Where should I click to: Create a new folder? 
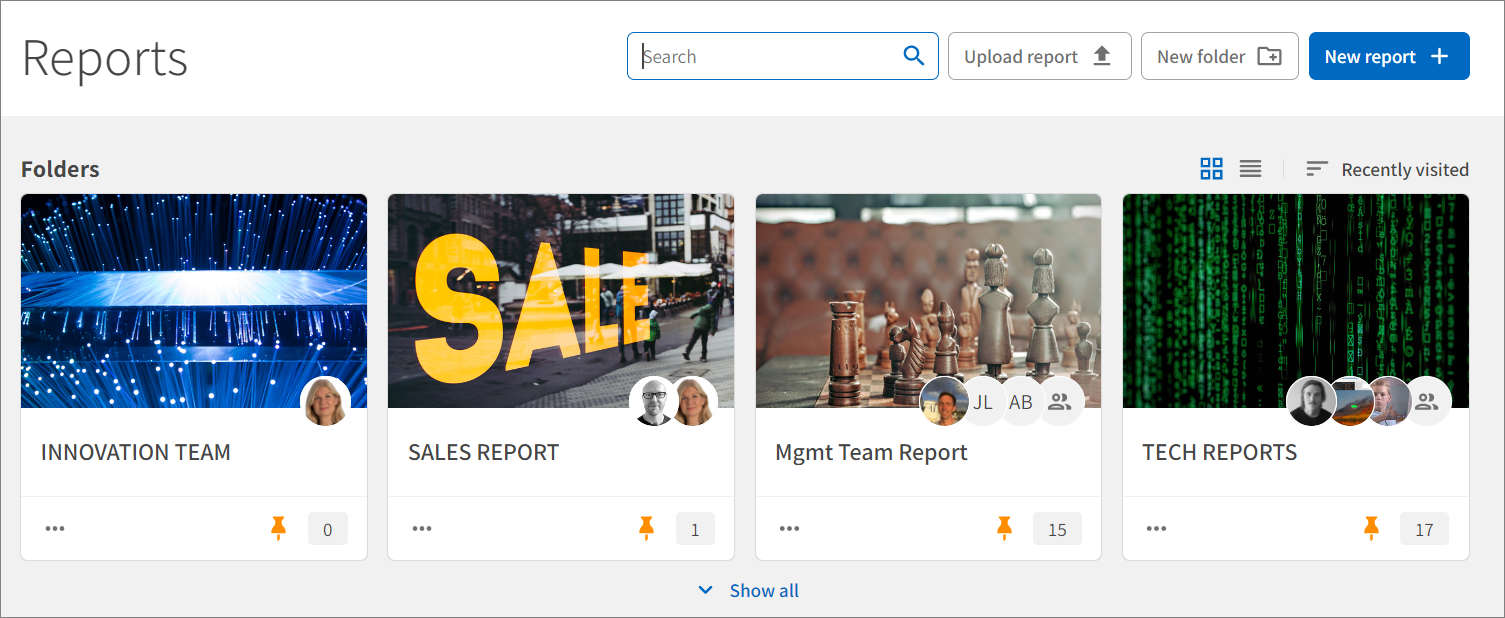point(1219,56)
